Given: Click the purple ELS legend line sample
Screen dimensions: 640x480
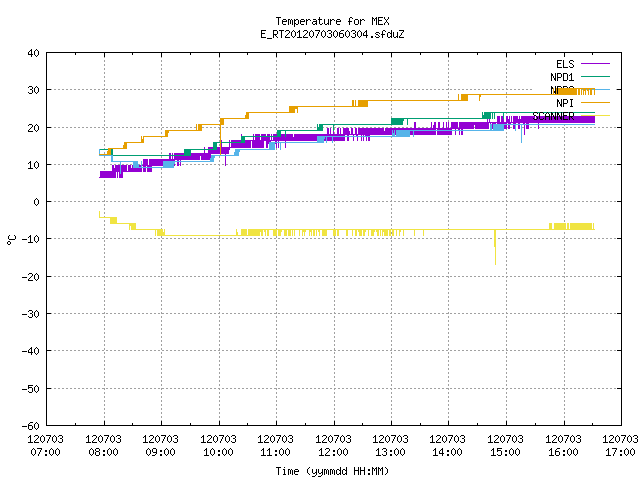Looking at the screenshot, I should 595,64.
